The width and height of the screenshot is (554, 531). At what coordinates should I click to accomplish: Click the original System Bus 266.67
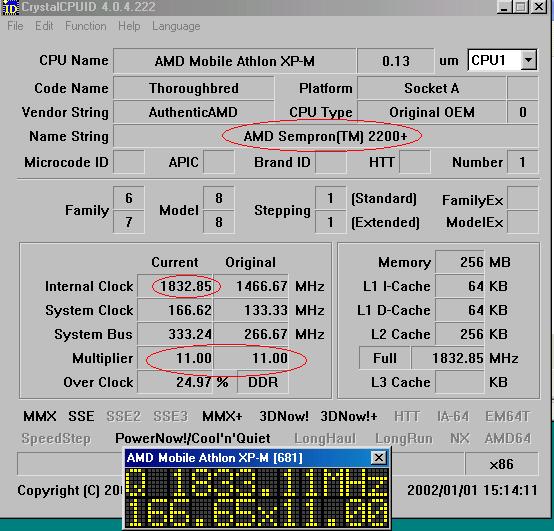[x=251, y=334]
